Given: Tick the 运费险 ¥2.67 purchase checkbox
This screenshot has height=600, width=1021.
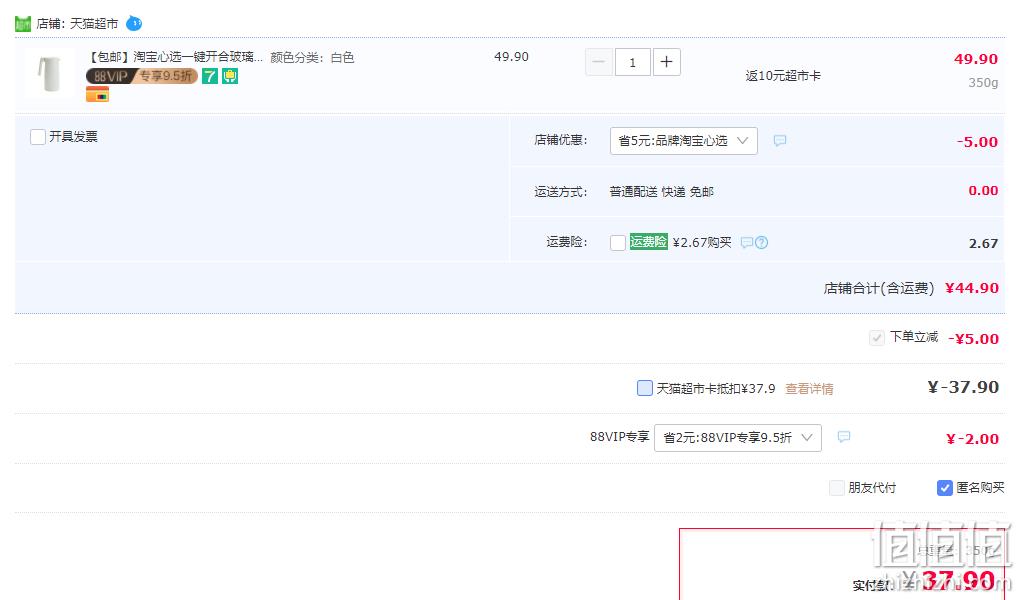Looking at the screenshot, I should coord(618,243).
